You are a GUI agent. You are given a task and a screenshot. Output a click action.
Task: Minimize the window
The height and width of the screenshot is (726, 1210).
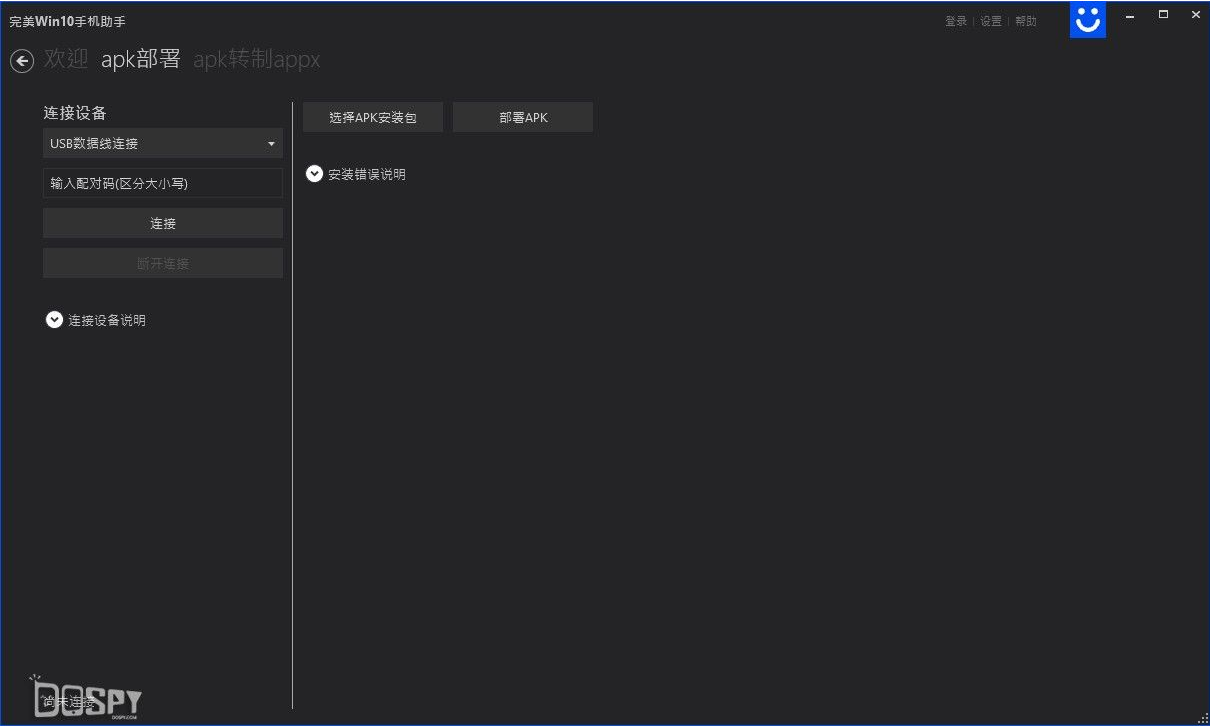pyautogui.click(x=1130, y=15)
